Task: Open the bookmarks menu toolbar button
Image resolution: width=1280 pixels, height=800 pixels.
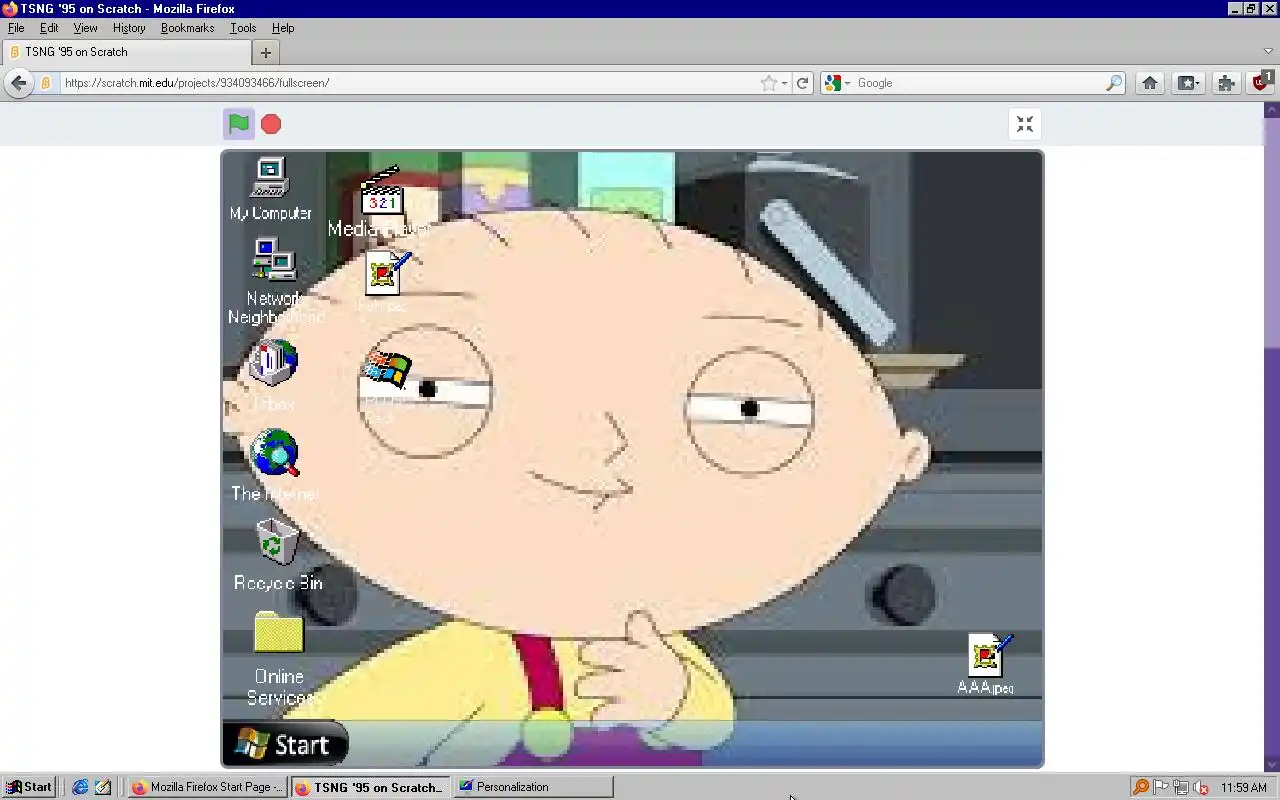Action: pos(1188,83)
